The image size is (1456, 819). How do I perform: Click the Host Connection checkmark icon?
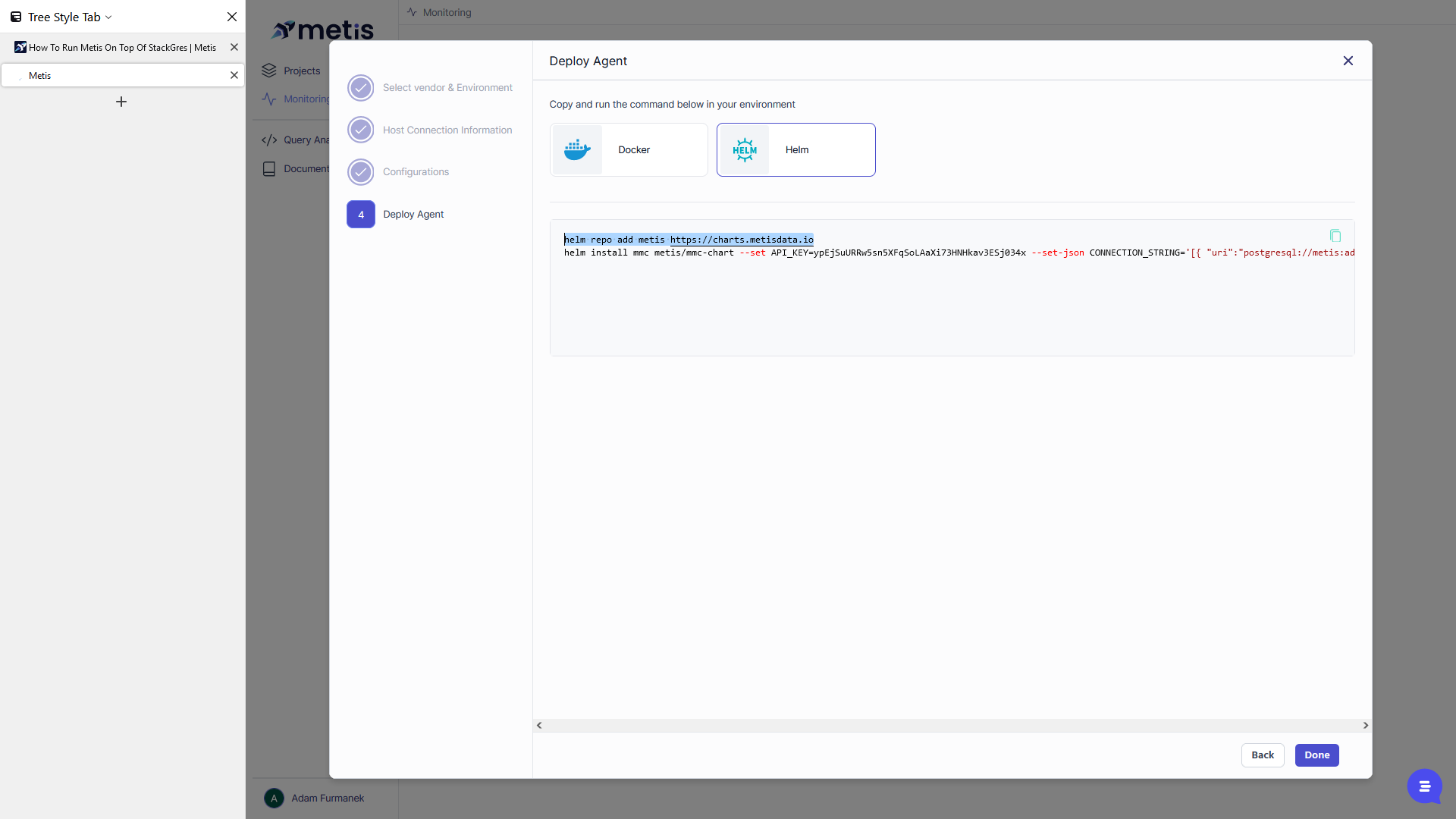point(361,130)
